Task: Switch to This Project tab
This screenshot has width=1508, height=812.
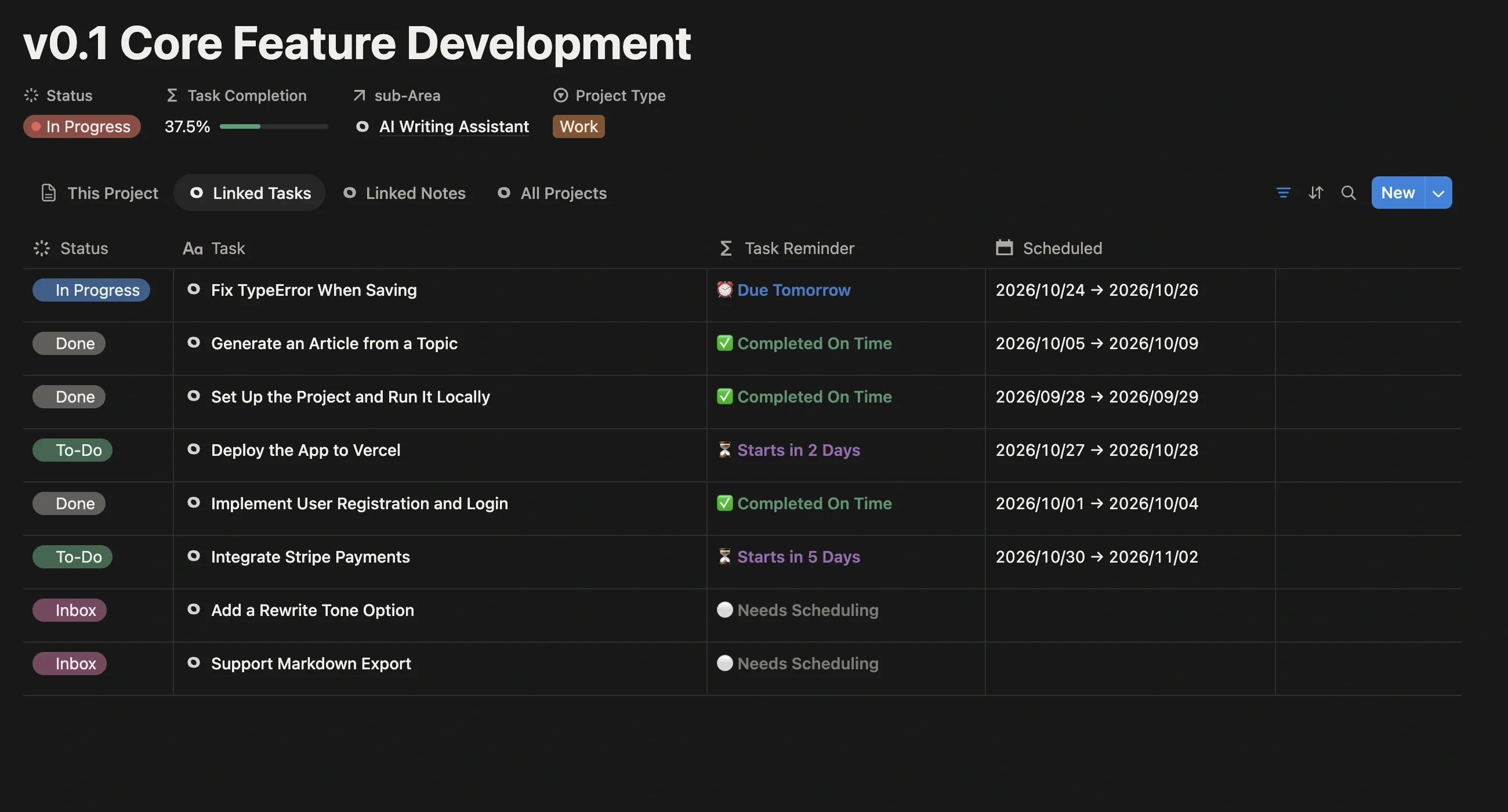Action: tap(99, 193)
